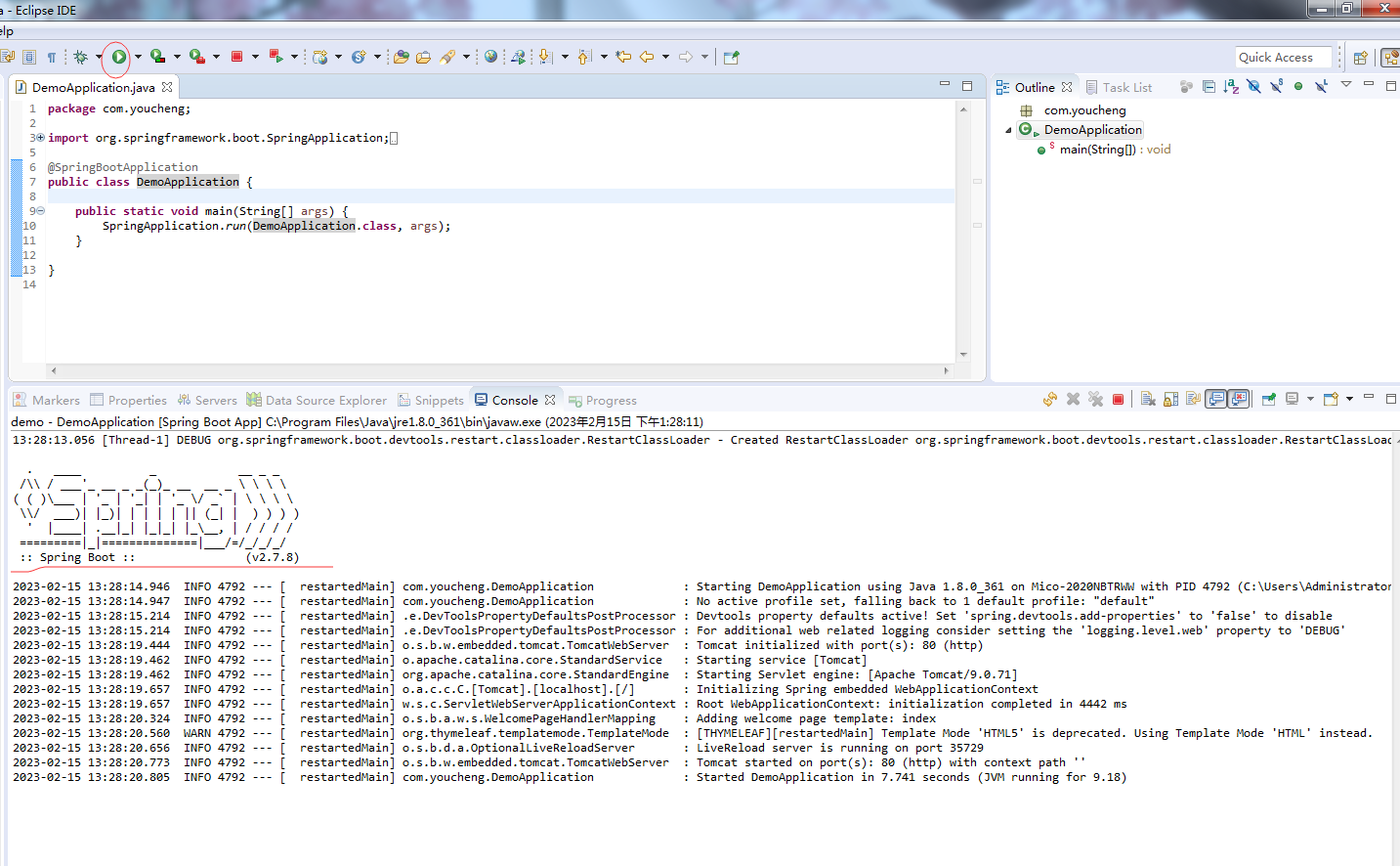1400x866 pixels.
Task: Open the Display Selected Console dropdown
Action: click(x=1310, y=399)
